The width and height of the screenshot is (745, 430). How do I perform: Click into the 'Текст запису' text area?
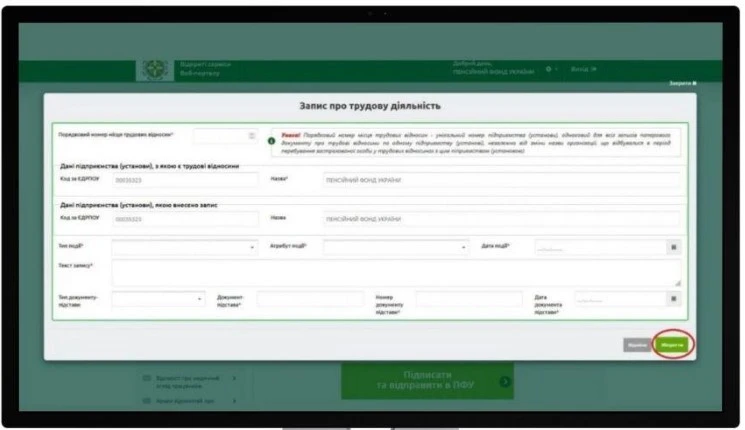(395, 271)
